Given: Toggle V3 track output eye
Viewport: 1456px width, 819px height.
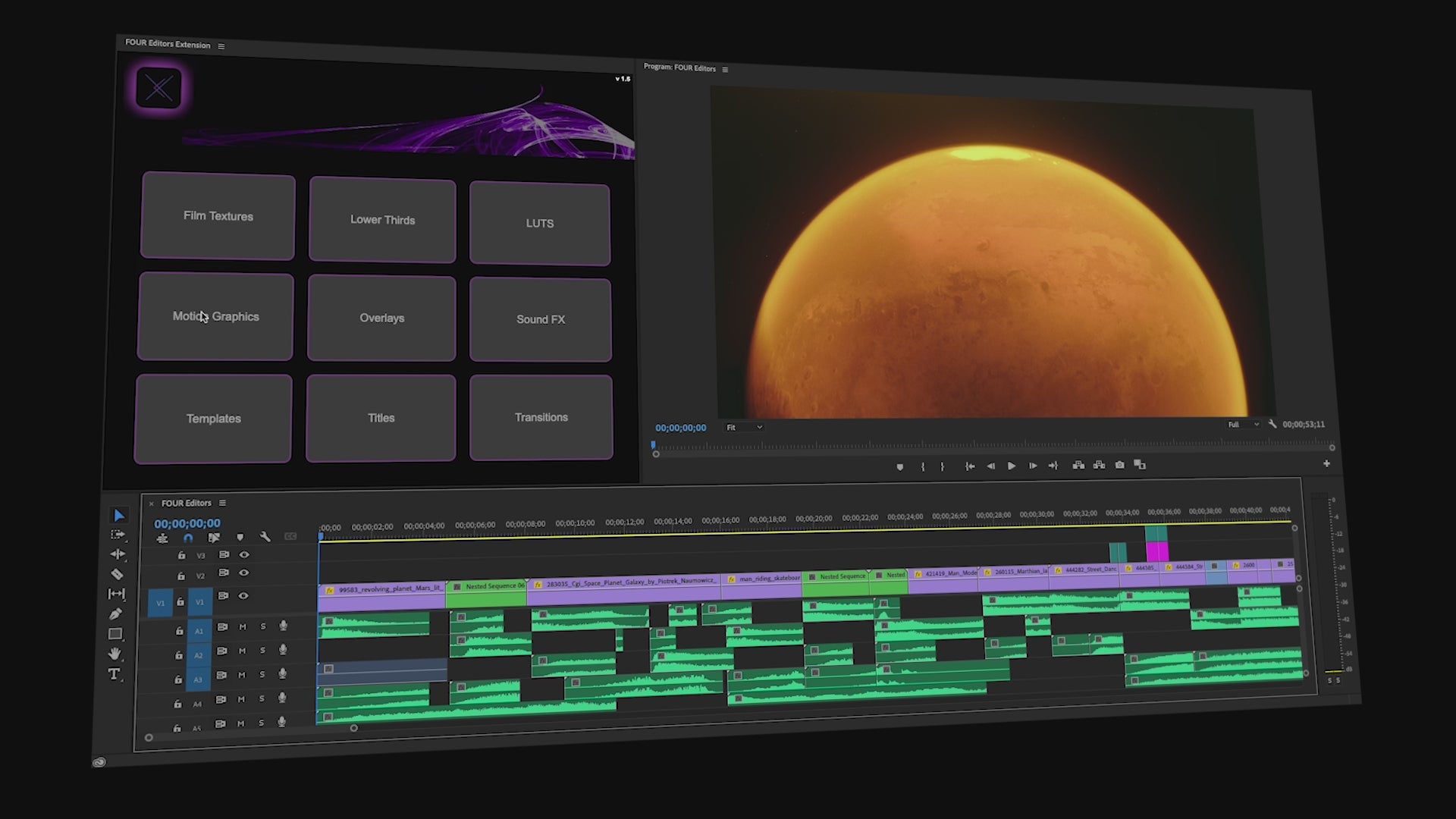Looking at the screenshot, I should pyautogui.click(x=244, y=555).
